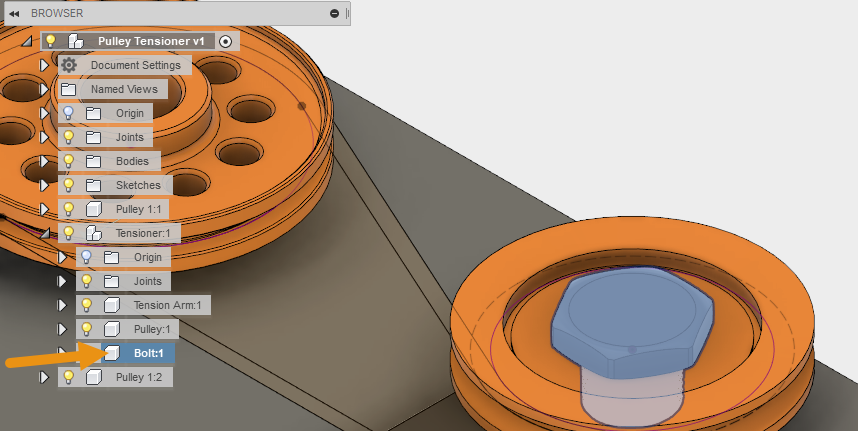Select the Pulley 1:2 label
The height and width of the screenshot is (431, 858).
139,378
